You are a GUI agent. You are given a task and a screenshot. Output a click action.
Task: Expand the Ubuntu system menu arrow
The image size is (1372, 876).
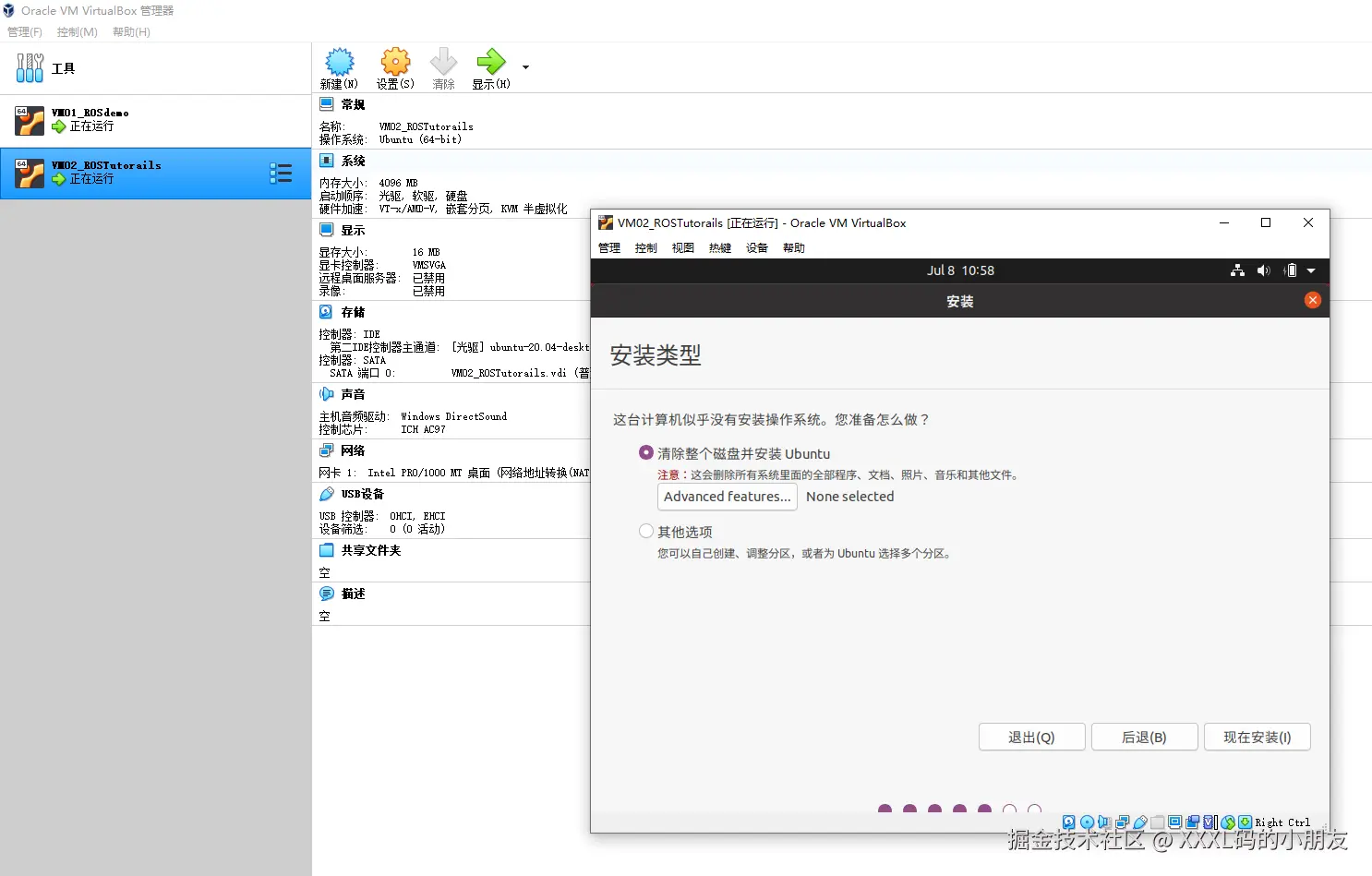pos(1311,270)
